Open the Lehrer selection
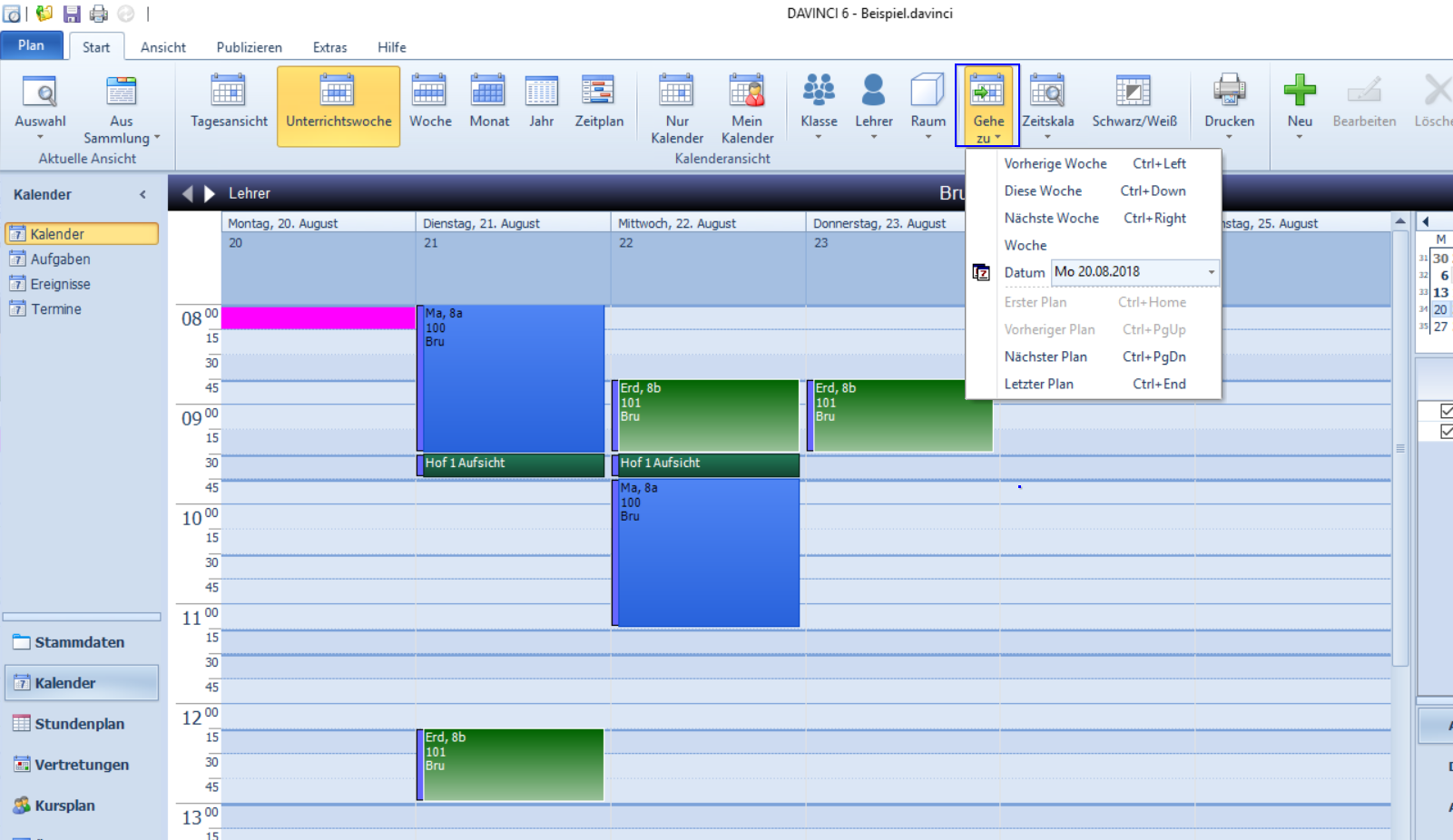The image size is (1453, 840). click(x=874, y=107)
